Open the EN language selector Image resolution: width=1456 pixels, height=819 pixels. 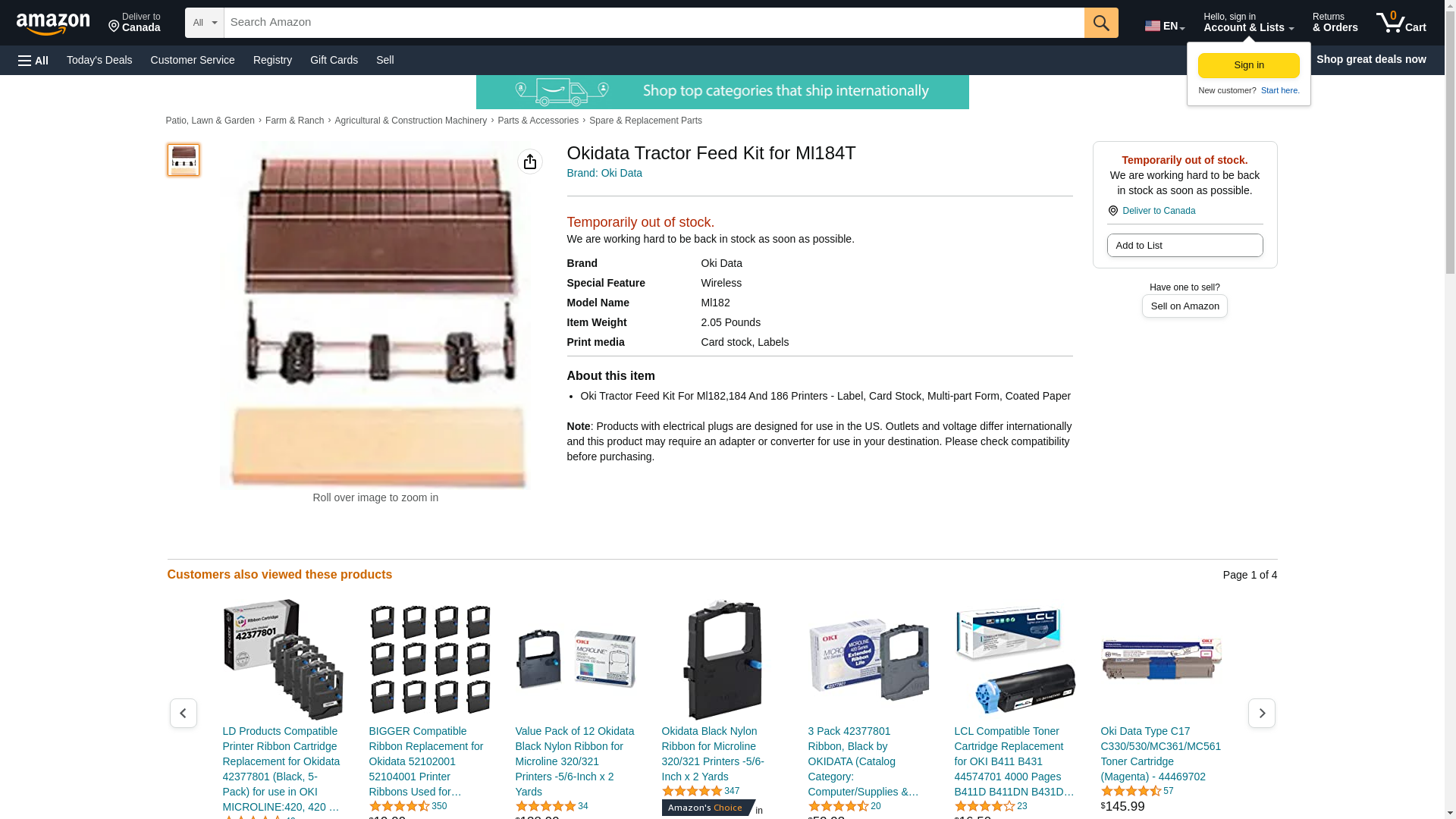[x=1165, y=25]
